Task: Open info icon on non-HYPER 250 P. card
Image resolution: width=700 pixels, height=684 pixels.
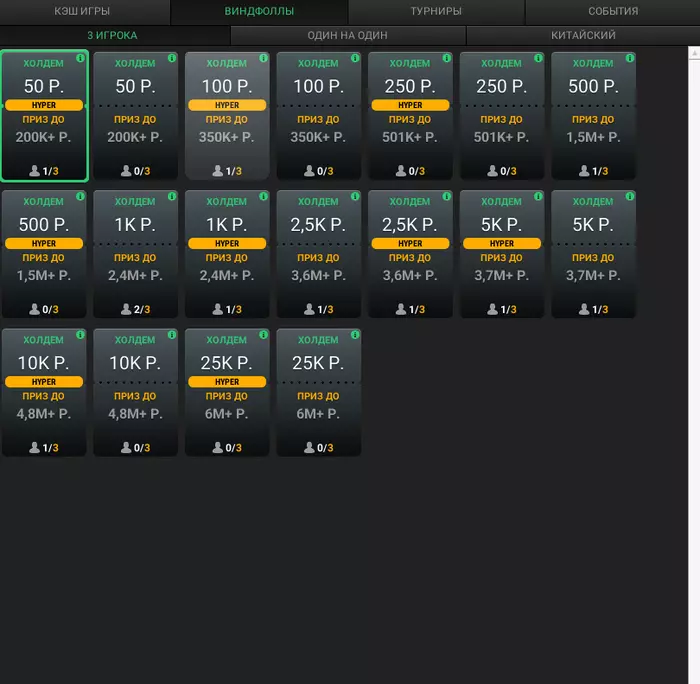Action: point(538,58)
